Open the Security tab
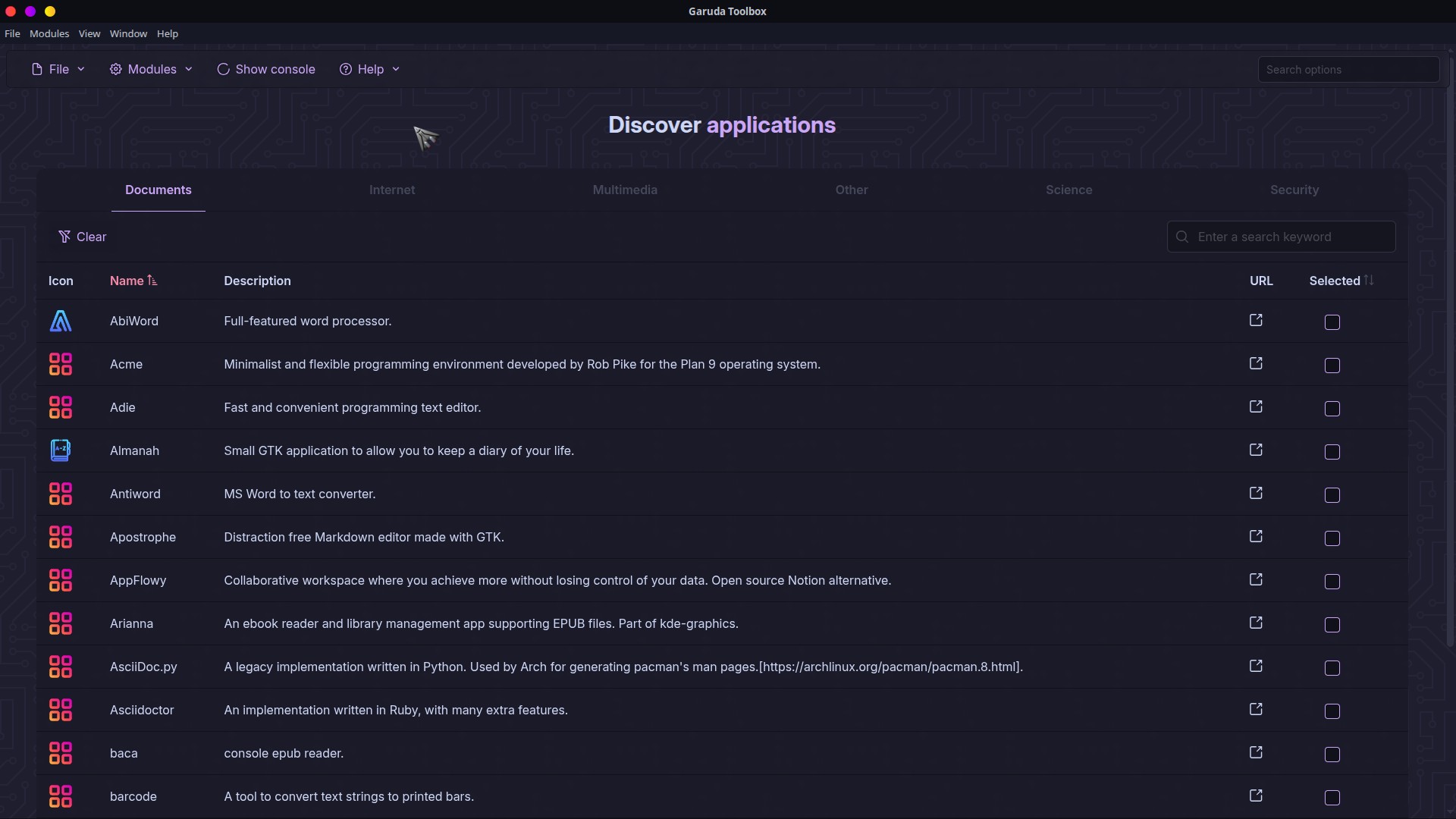The width and height of the screenshot is (1456, 819). 1294,190
